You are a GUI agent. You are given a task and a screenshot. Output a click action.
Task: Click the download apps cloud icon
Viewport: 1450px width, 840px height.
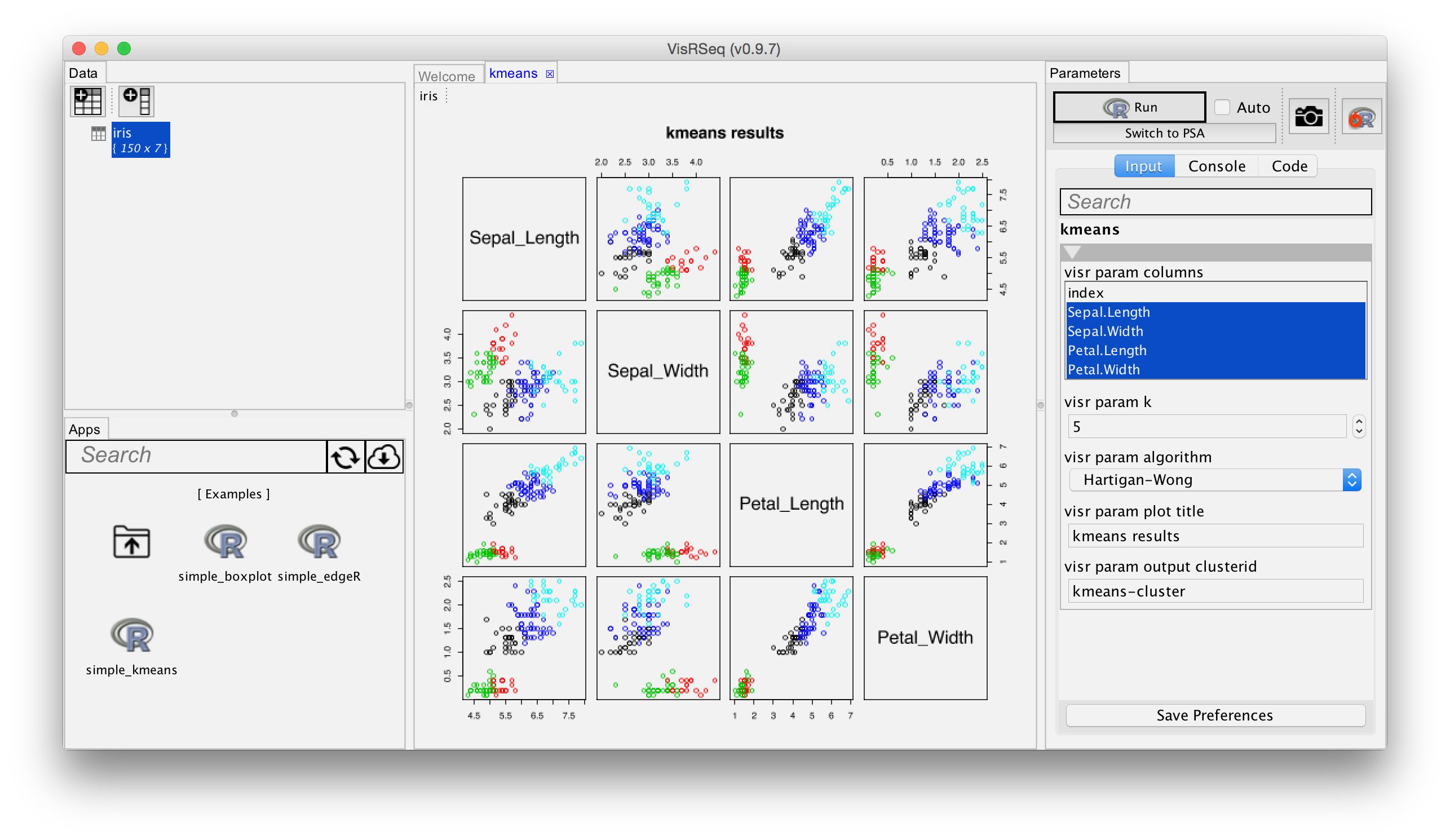(x=384, y=457)
